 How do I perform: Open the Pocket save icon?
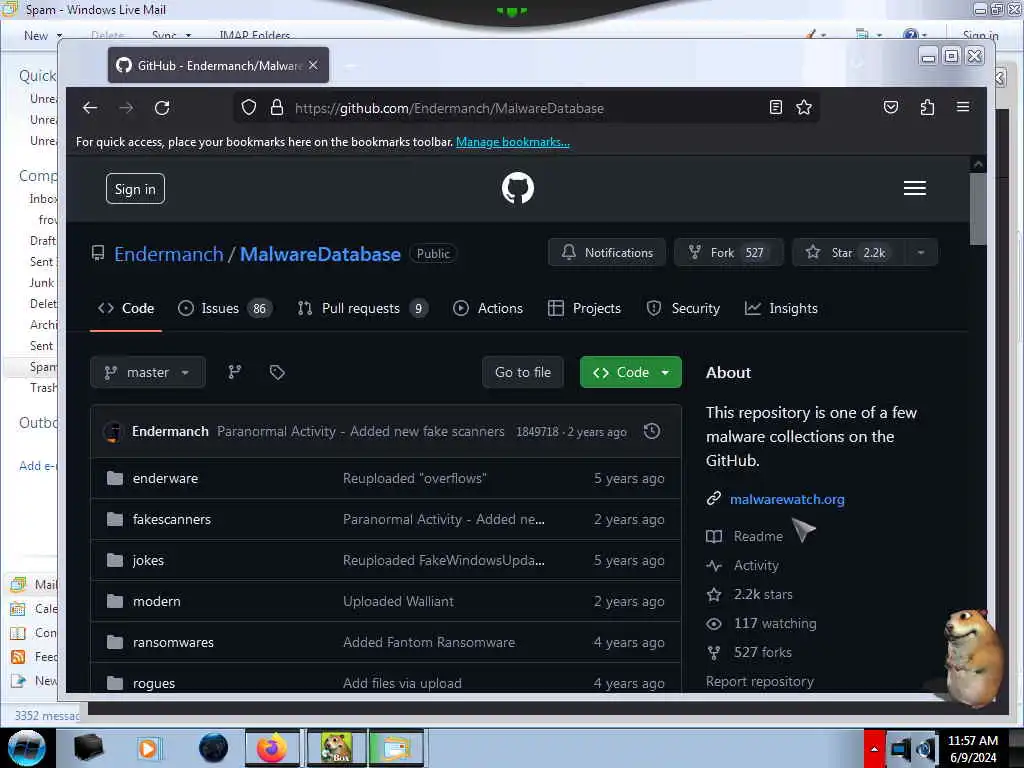(891, 107)
